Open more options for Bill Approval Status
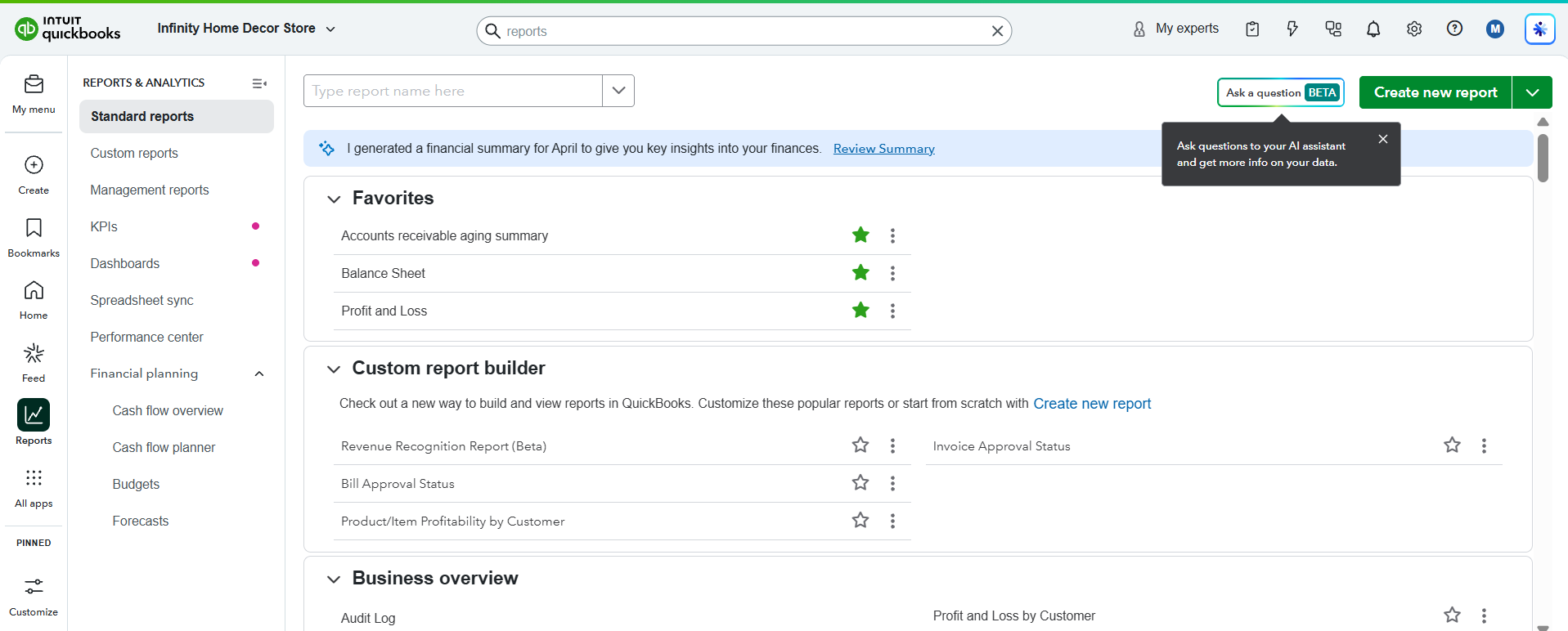This screenshot has height=631, width=1568. point(892,483)
